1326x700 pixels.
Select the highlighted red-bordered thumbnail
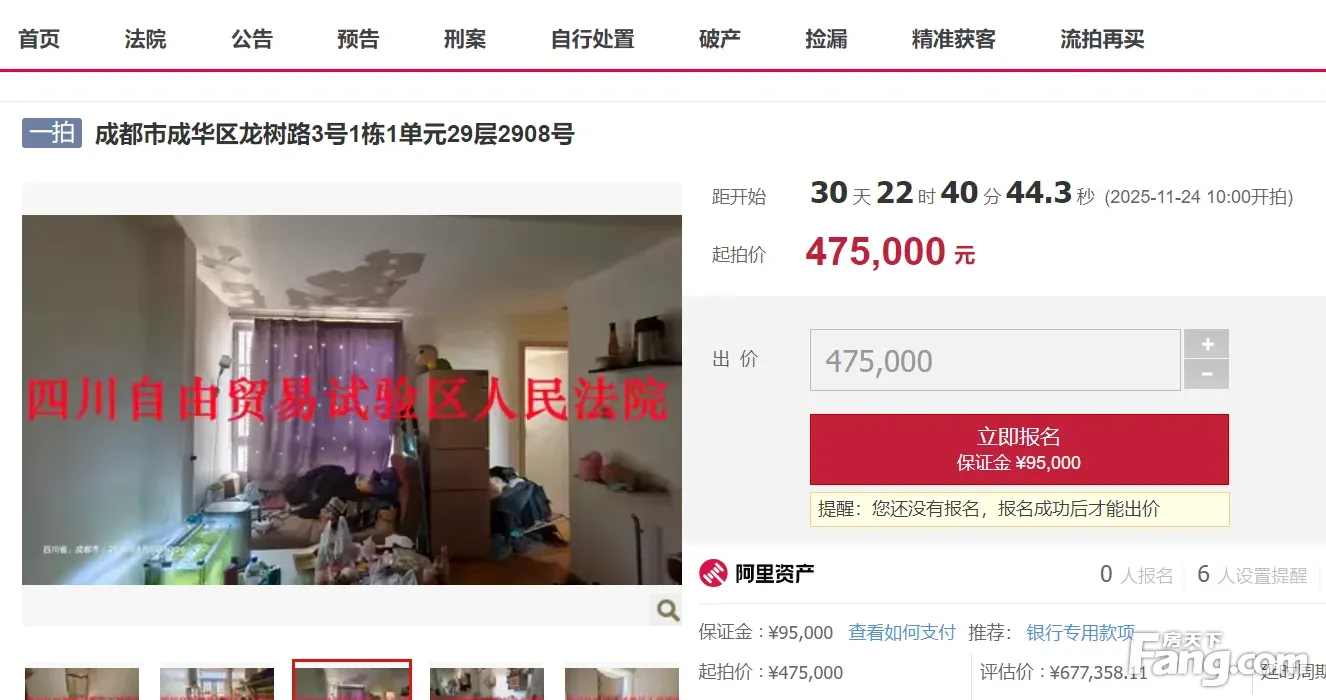coord(352,680)
